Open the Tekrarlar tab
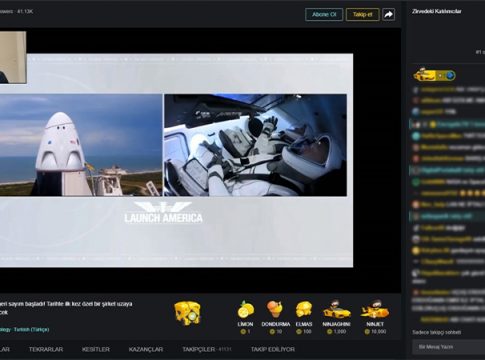Image resolution: width=485 pixels, height=360 pixels. point(46,349)
